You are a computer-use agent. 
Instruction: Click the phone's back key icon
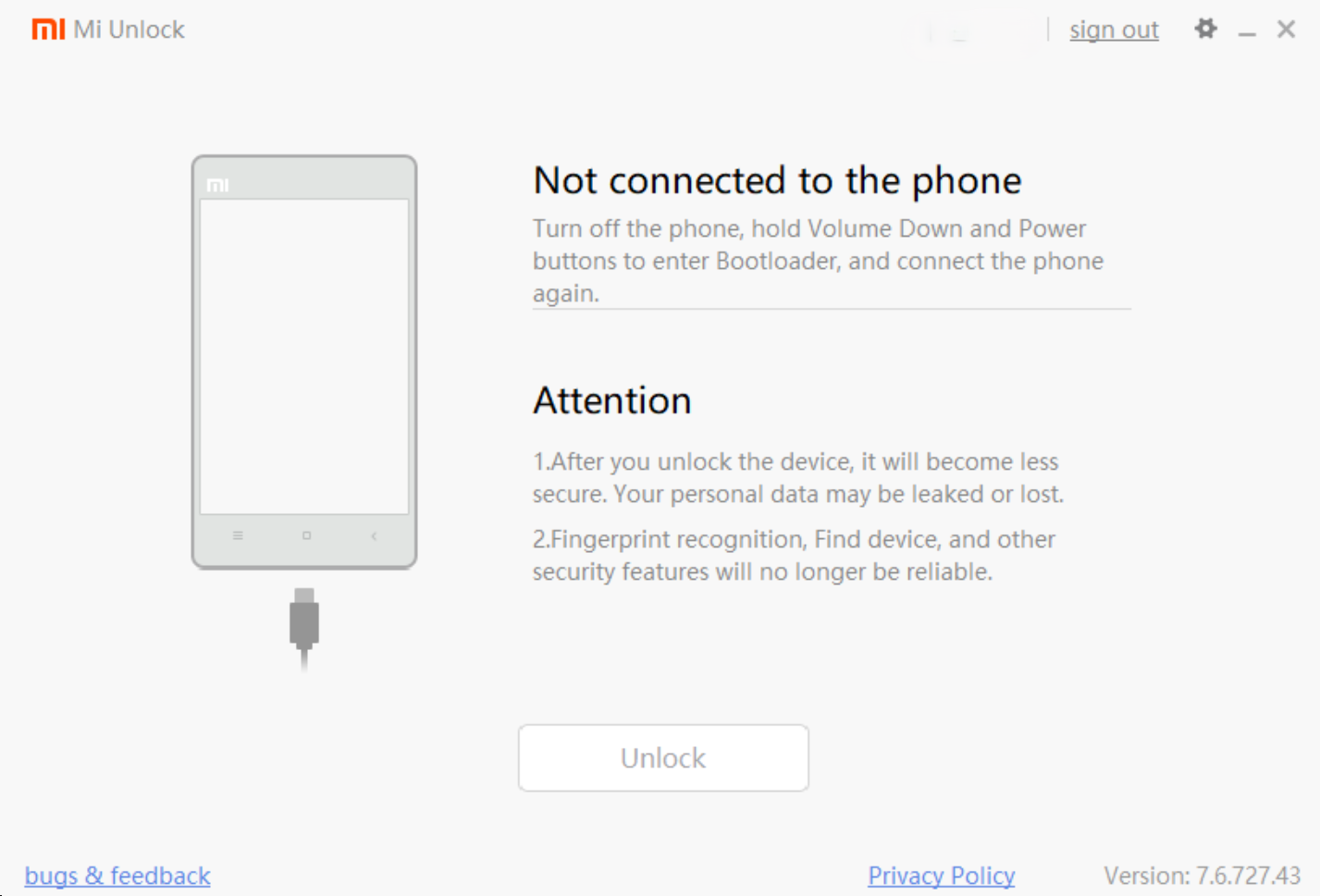coord(374,535)
